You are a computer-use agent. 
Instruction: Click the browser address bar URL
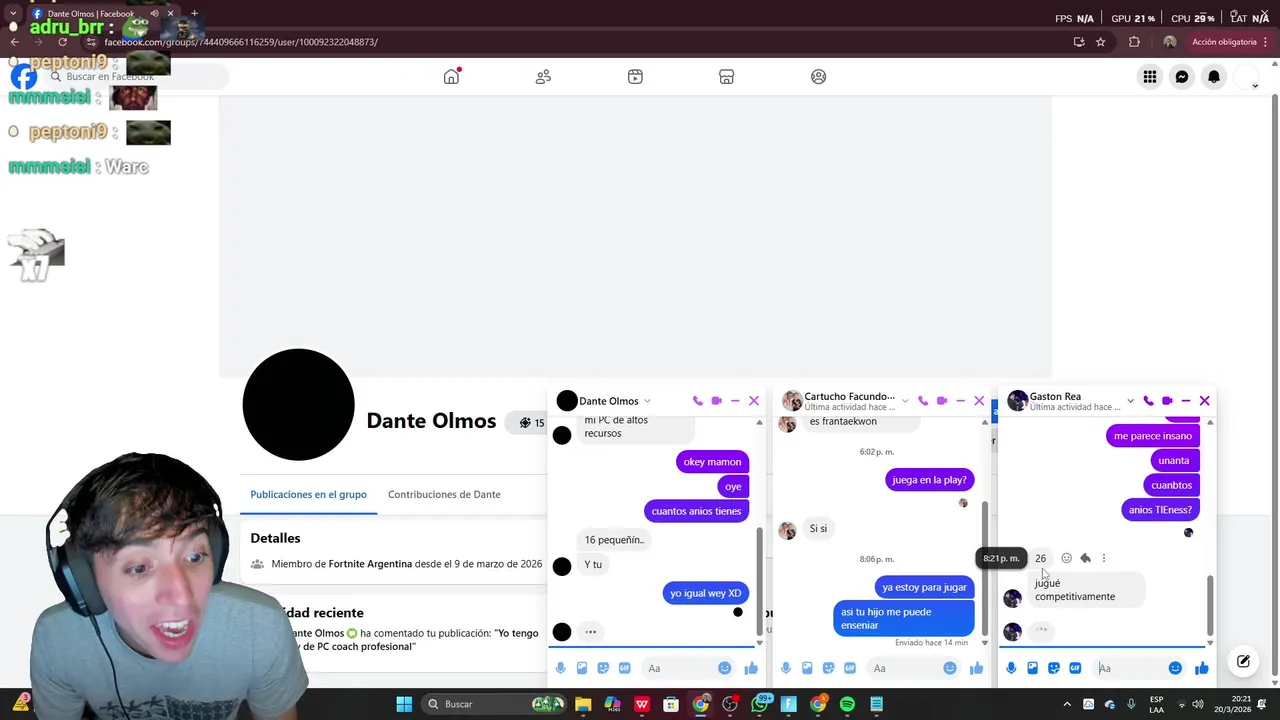(x=240, y=42)
